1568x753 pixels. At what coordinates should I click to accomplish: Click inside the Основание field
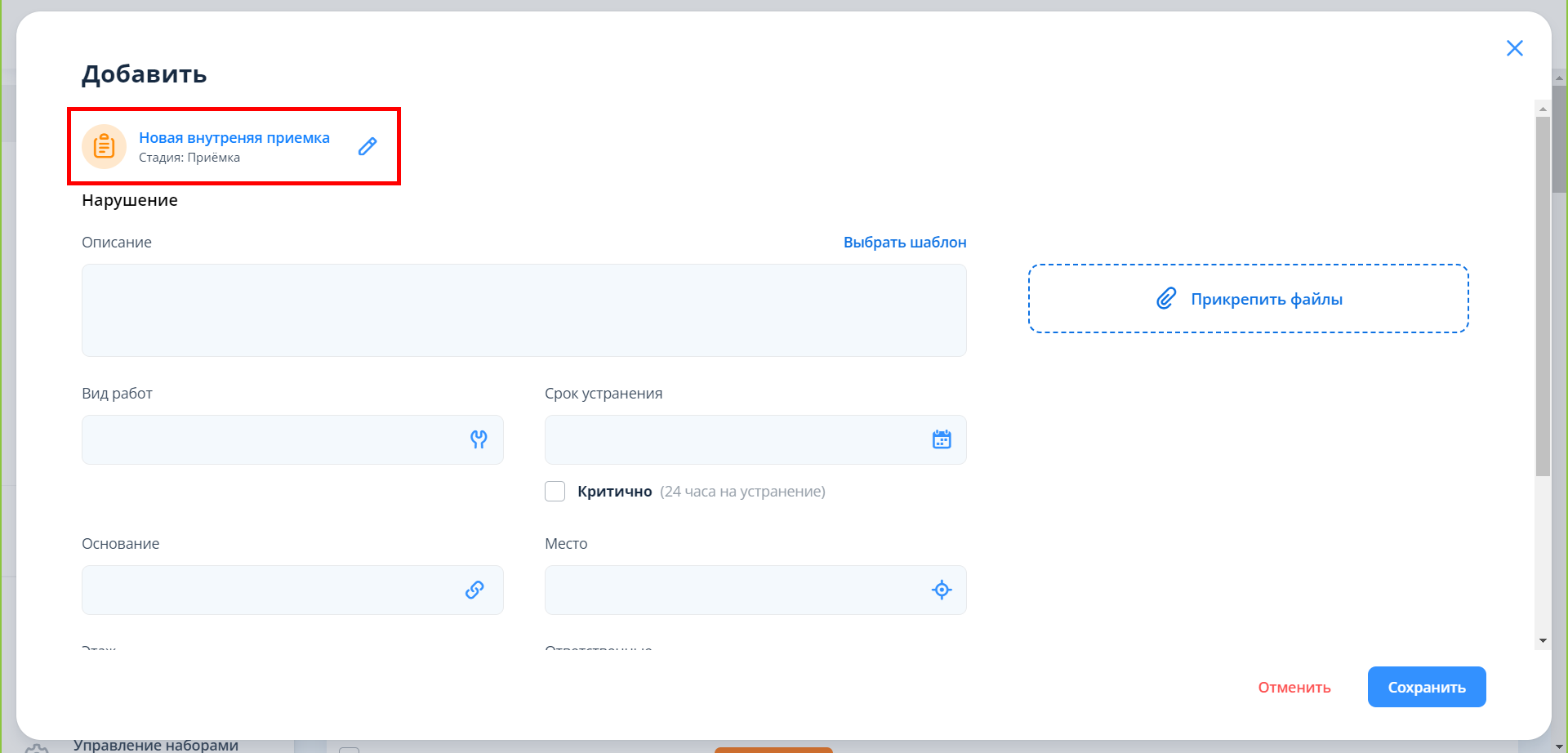pyautogui.click(x=269, y=590)
